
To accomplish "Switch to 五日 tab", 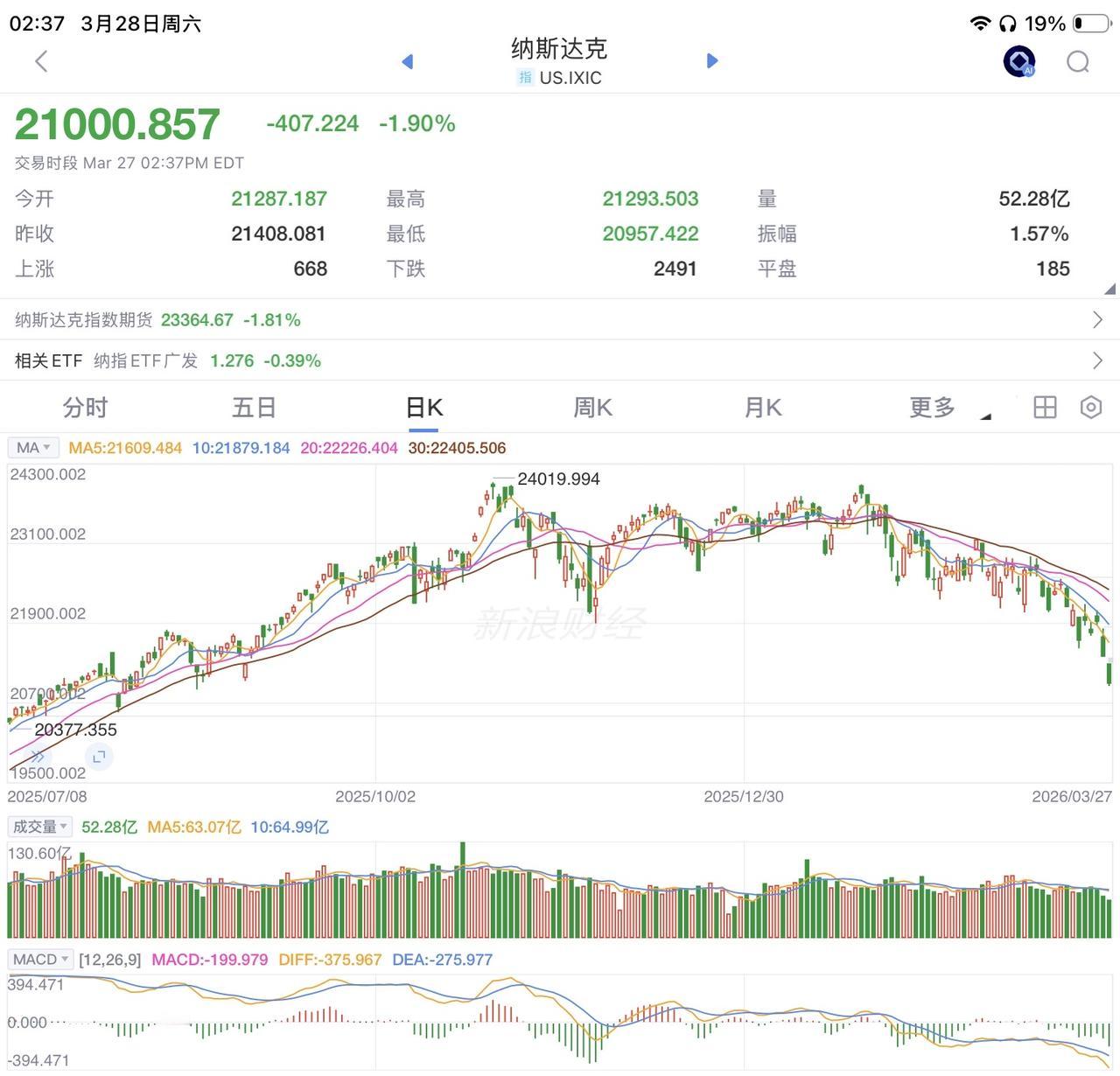I will pyautogui.click(x=254, y=408).
